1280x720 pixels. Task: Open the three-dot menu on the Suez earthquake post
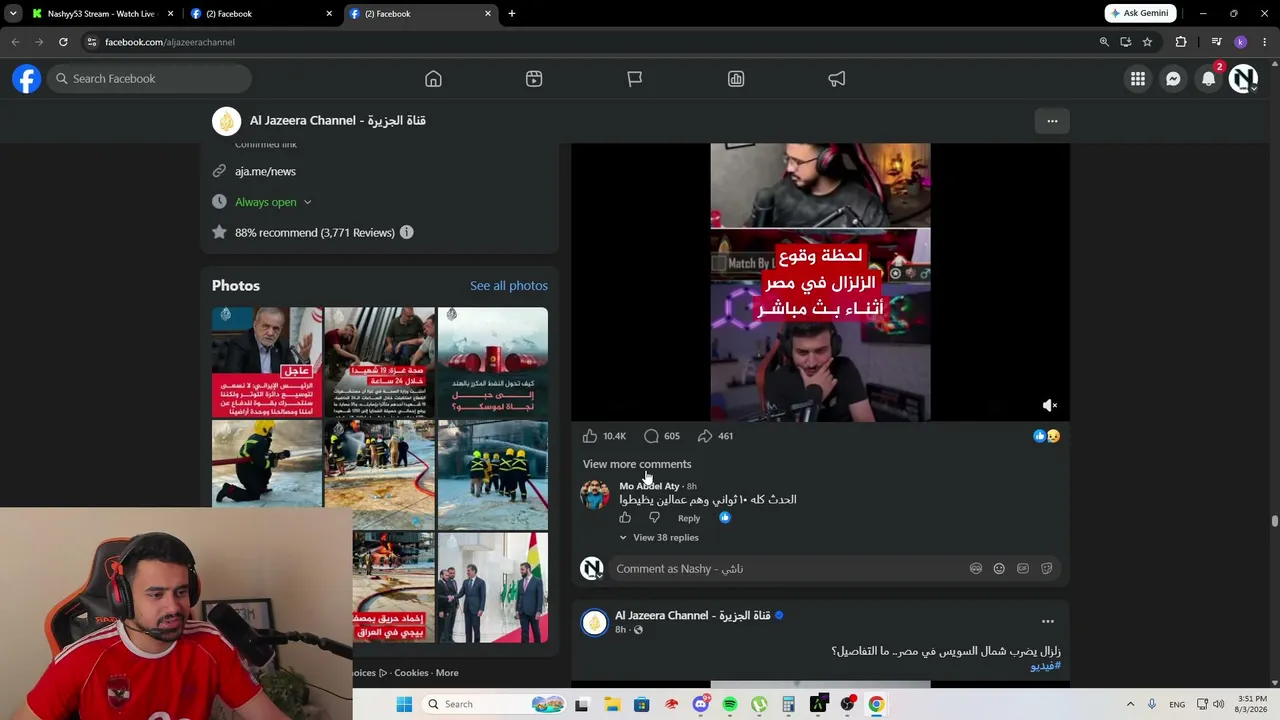(x=1048, y=622)
